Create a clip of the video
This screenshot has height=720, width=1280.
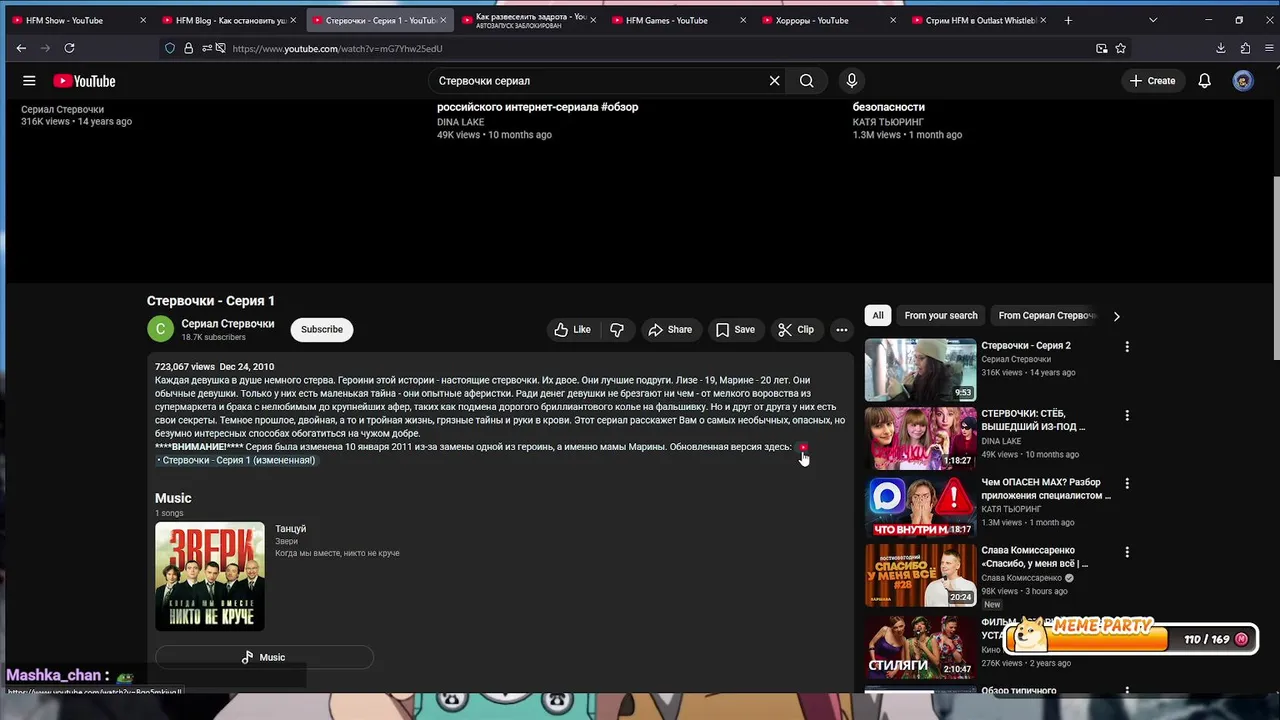pyautogui.click(x=796, y=329)
